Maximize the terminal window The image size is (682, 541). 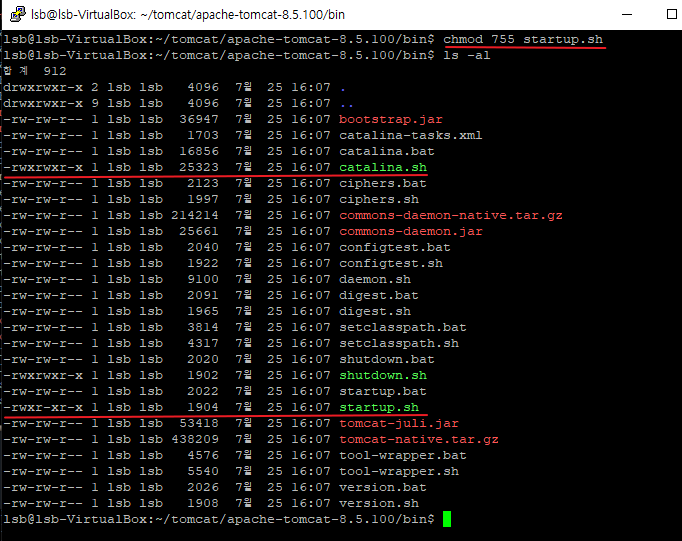point(671,14)
